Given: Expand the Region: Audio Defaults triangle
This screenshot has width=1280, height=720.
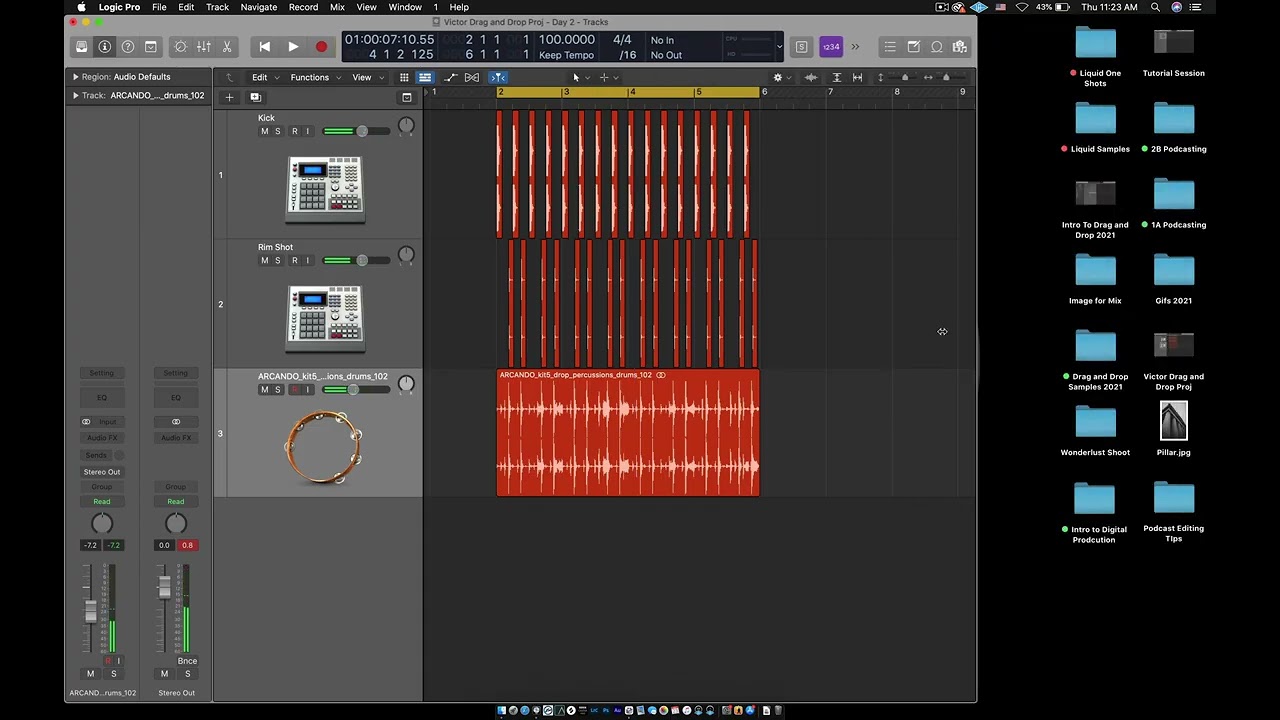Looking at the screenshot, I should pyautogui.click(x=75, y=76).
